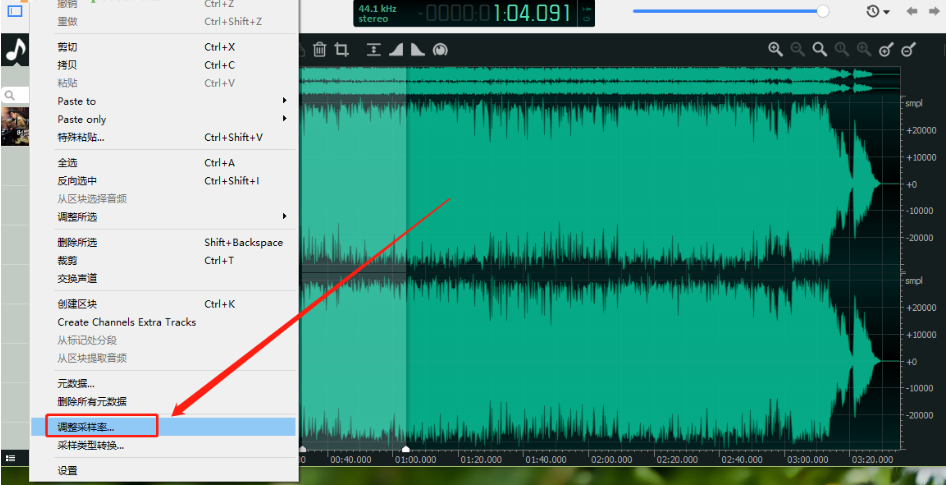Click the vertical zoom out icon
Viewport: 946px width, 485px height.
[x=908, y=50]
